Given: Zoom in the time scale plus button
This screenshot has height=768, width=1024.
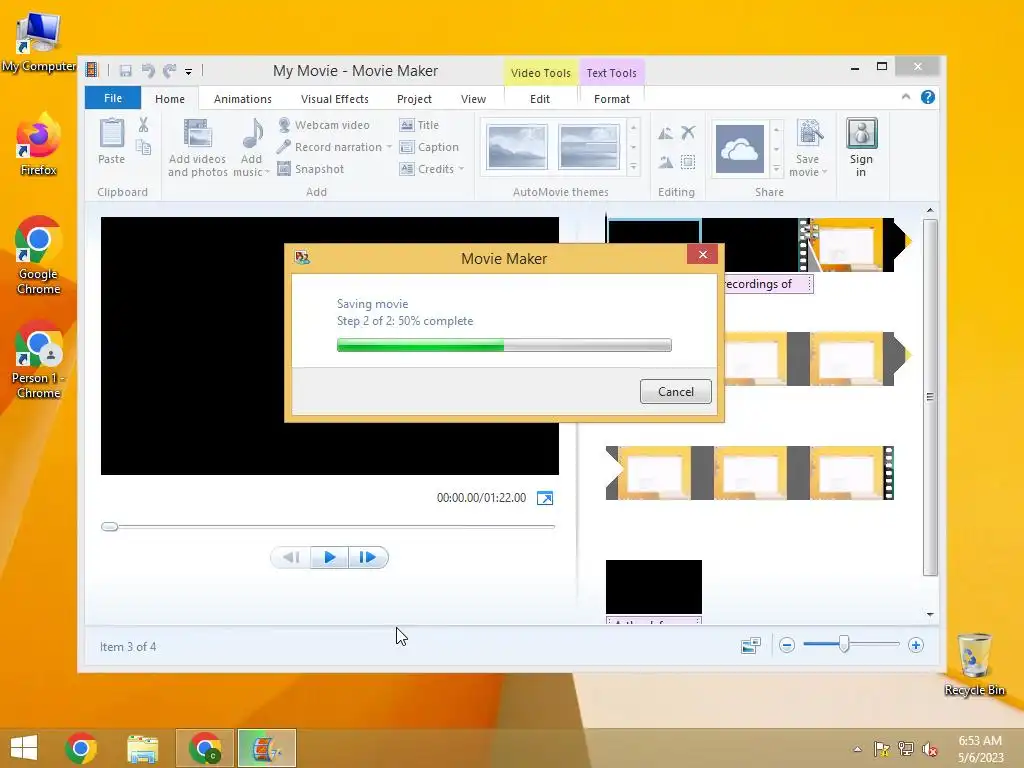Looking at the screenshot, I should pos(916,645).
